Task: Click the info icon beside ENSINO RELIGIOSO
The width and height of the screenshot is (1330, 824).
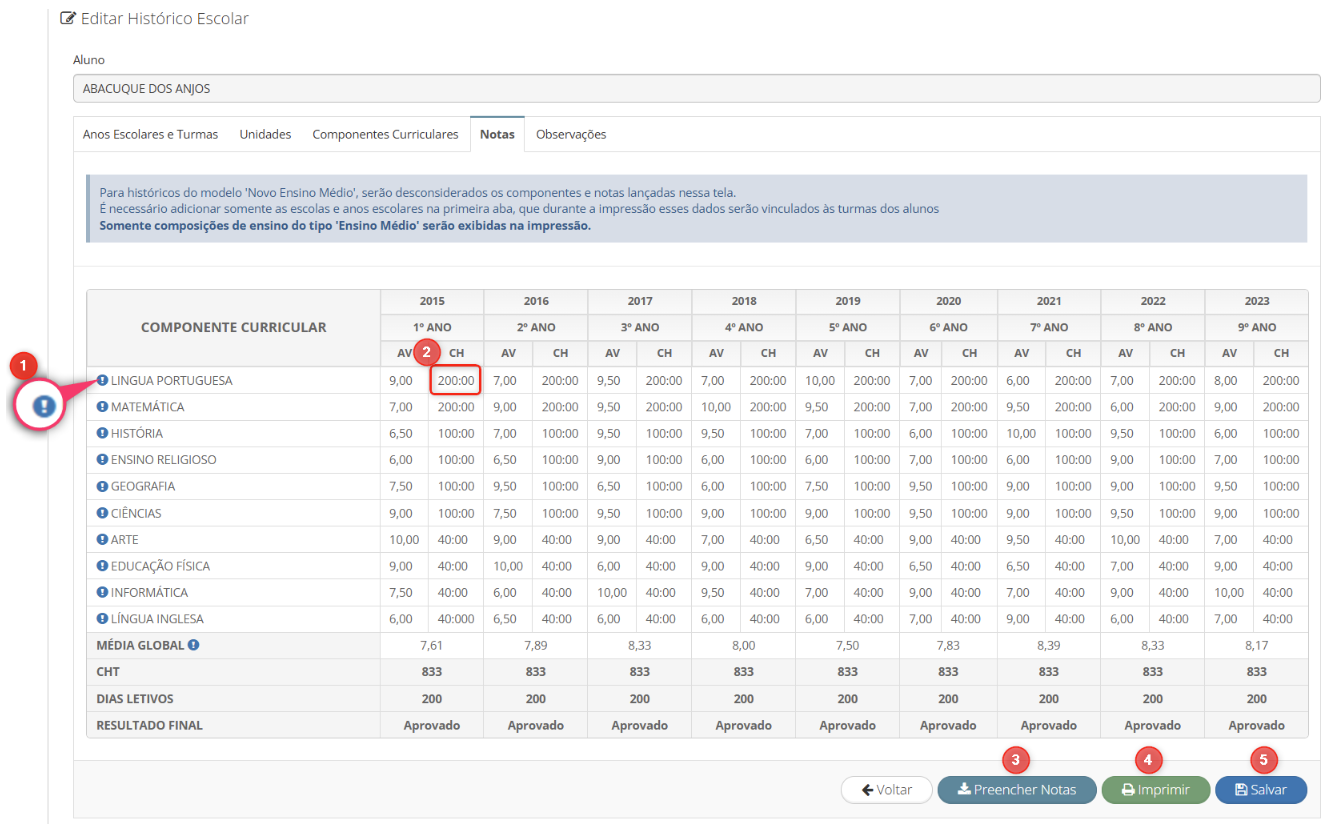Action: click(x=102, y=460)
